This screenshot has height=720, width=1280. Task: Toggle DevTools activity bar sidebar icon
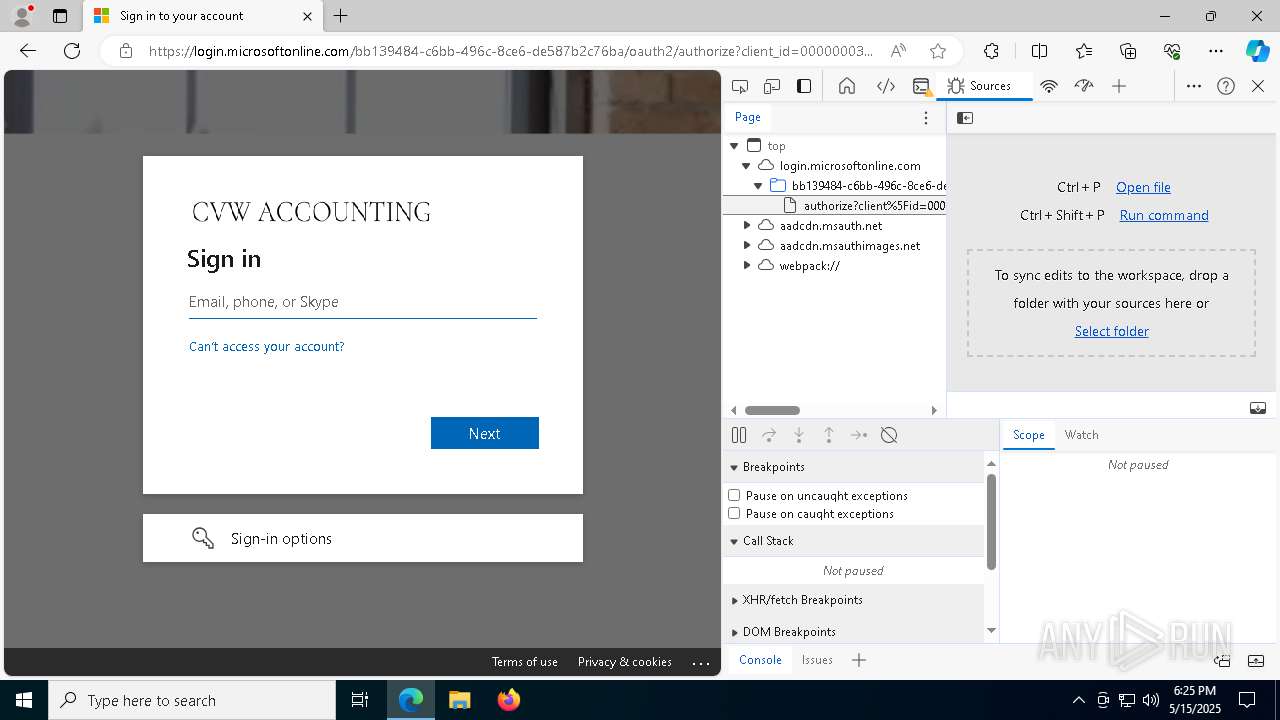[804, 86]
